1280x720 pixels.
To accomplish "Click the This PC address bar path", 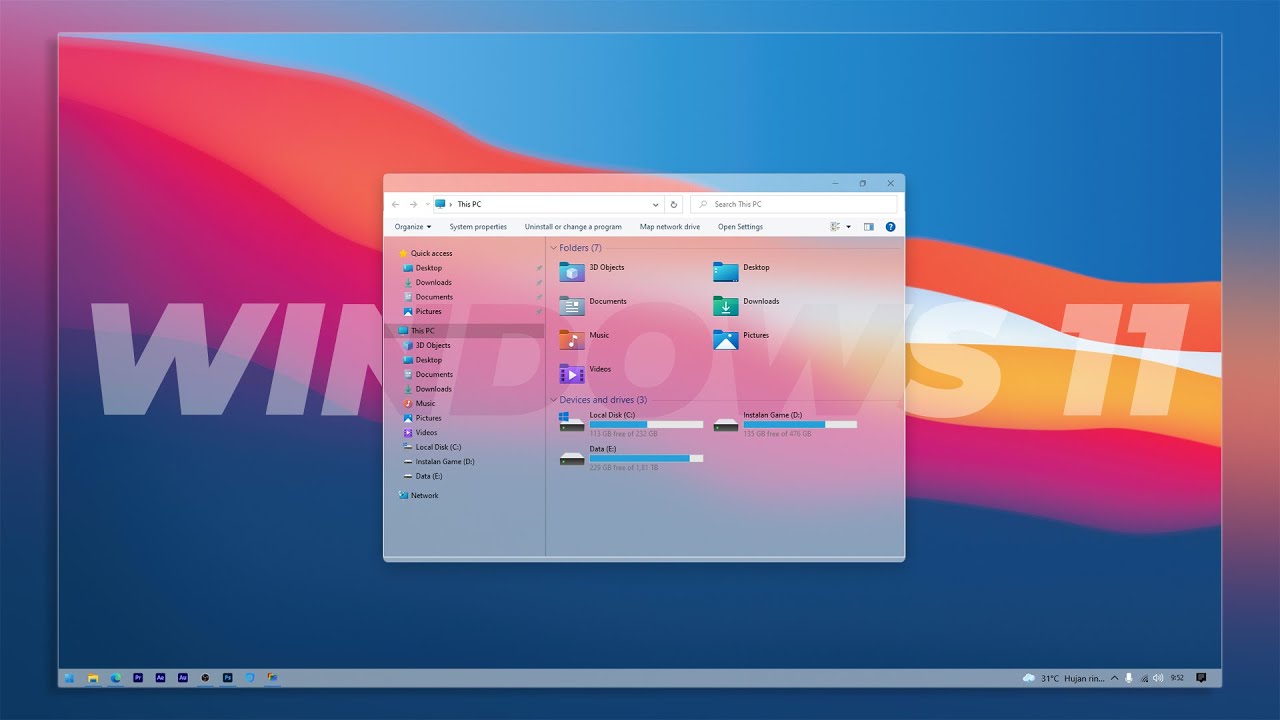I will coord(469,204).
